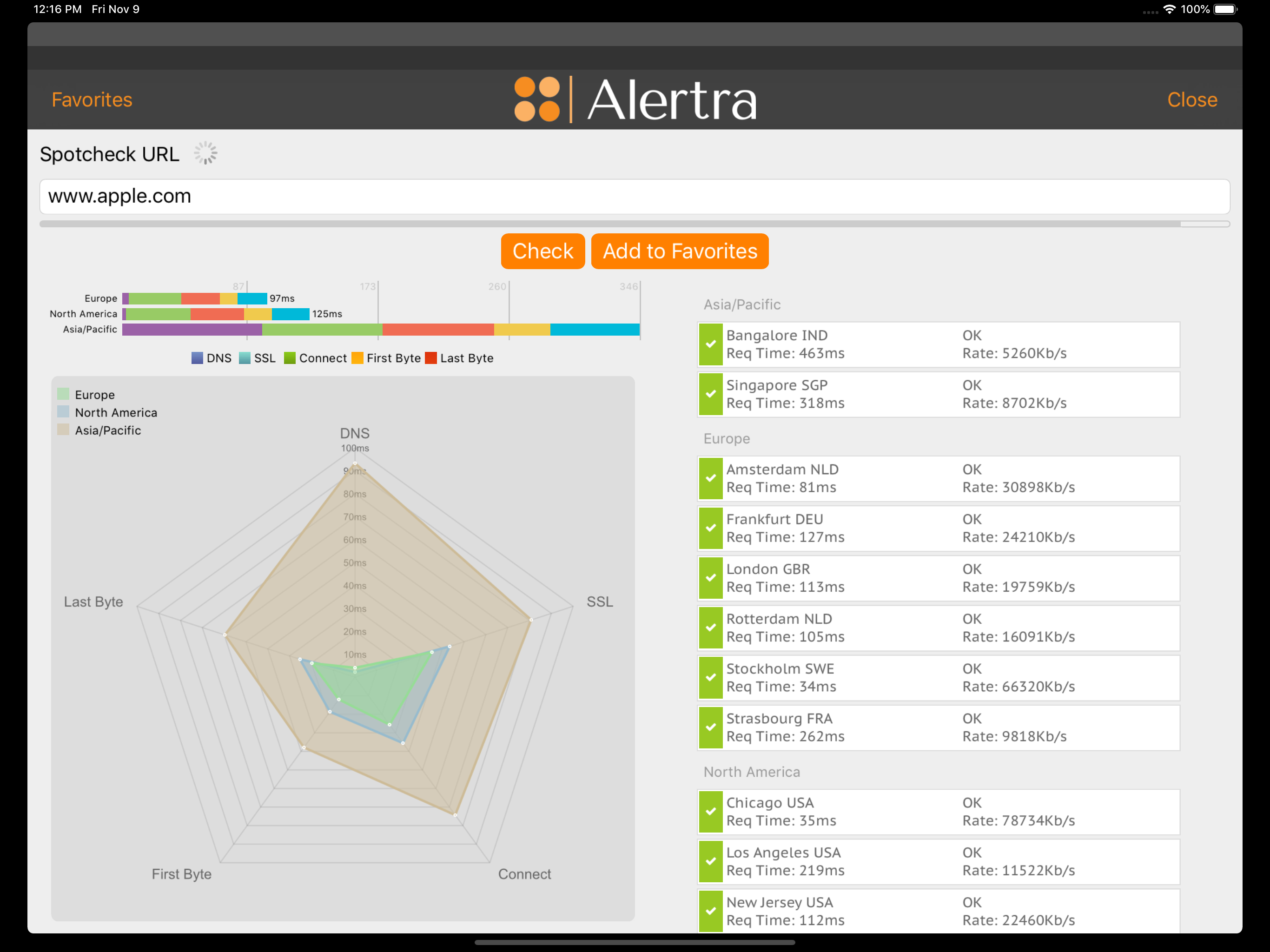Click green checkmark for Rotterdam NLD
Viewport: 1270px width, 952px height.
(x=710, y=628)
